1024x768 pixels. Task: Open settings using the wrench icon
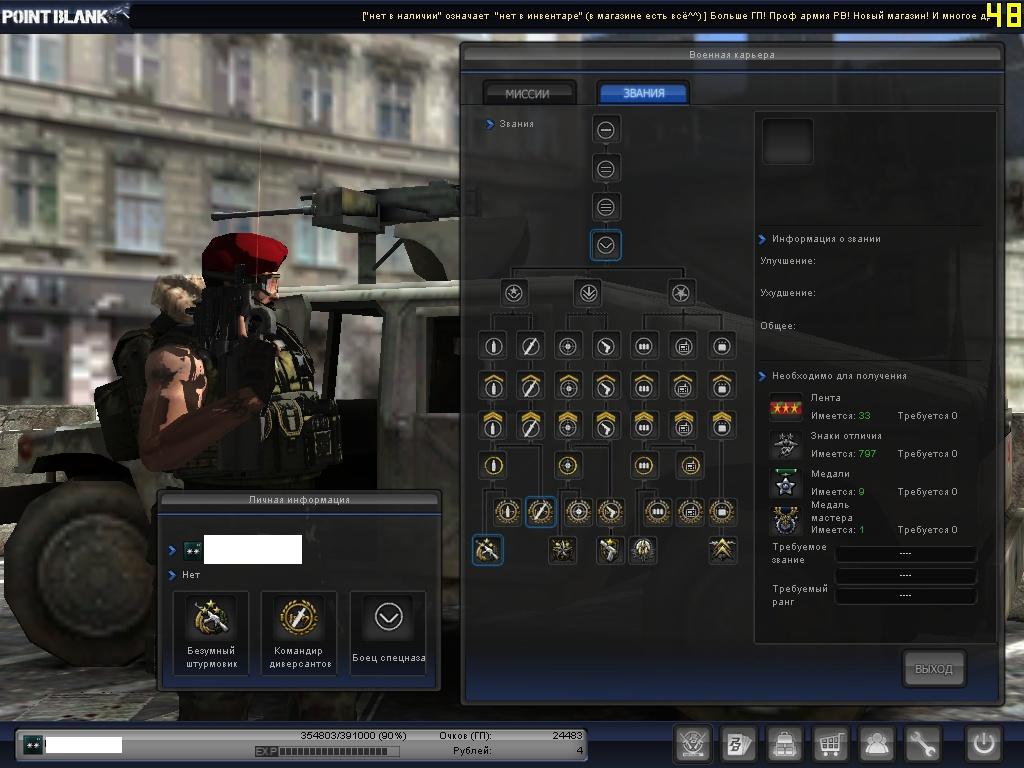[x=923, y=744]
